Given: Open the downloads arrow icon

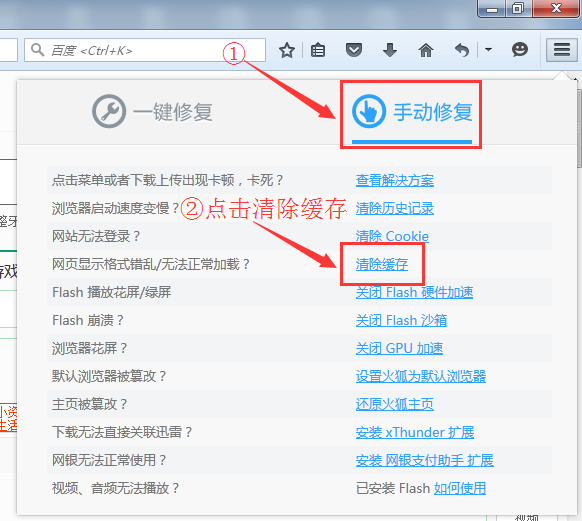Looking at the screenshot, I should point(390,50).
